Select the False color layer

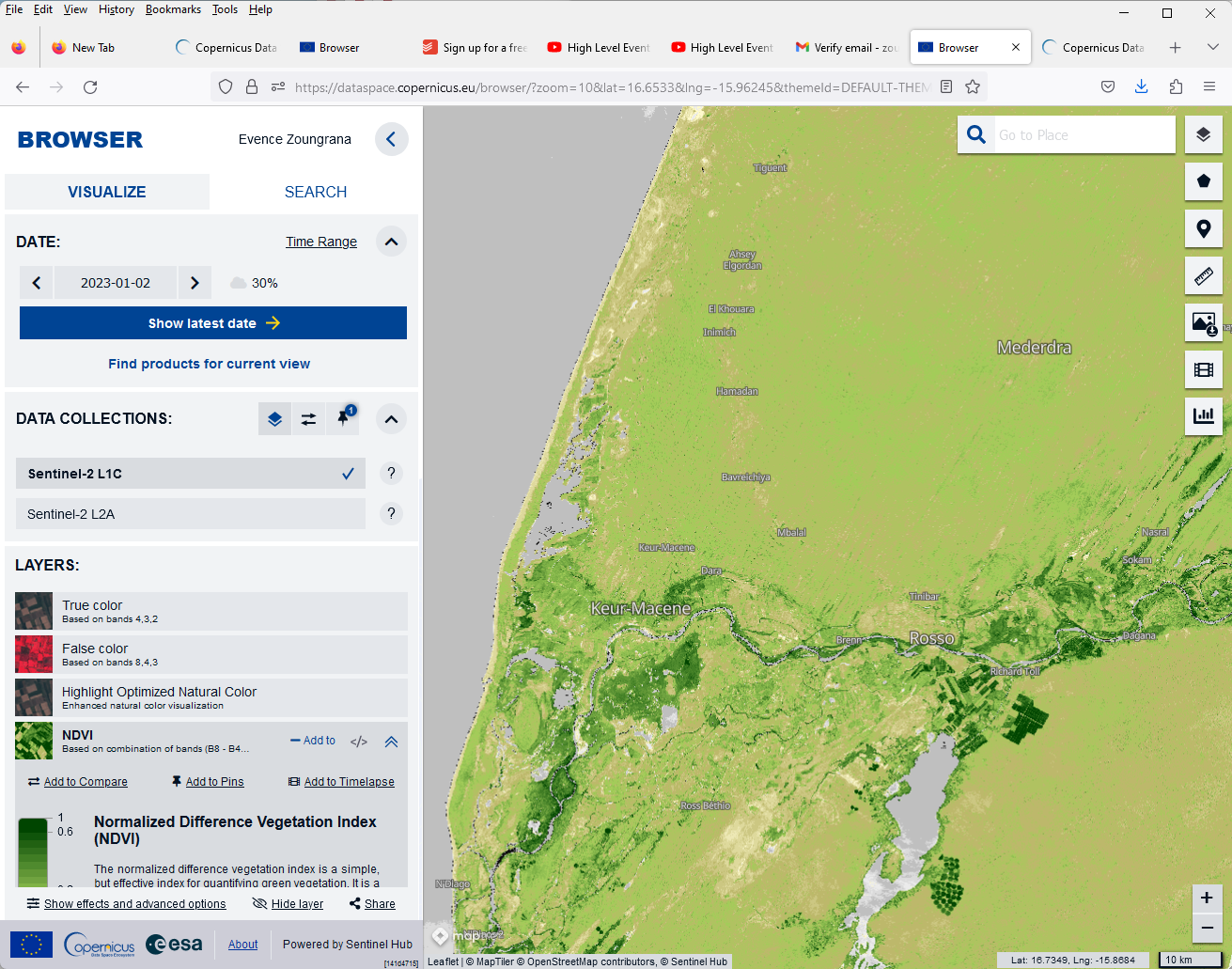pos(211,654)
